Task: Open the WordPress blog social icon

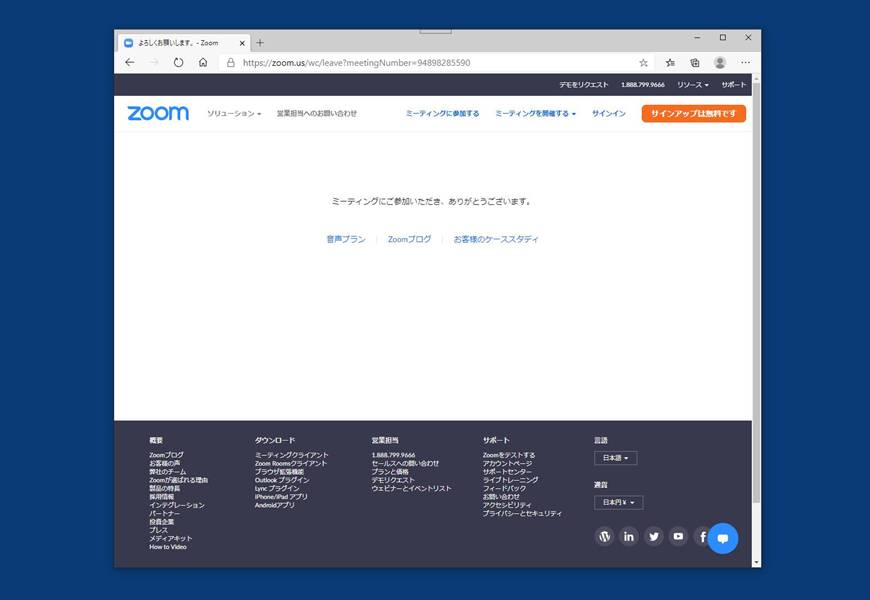Action: click(x=604, y=537)
